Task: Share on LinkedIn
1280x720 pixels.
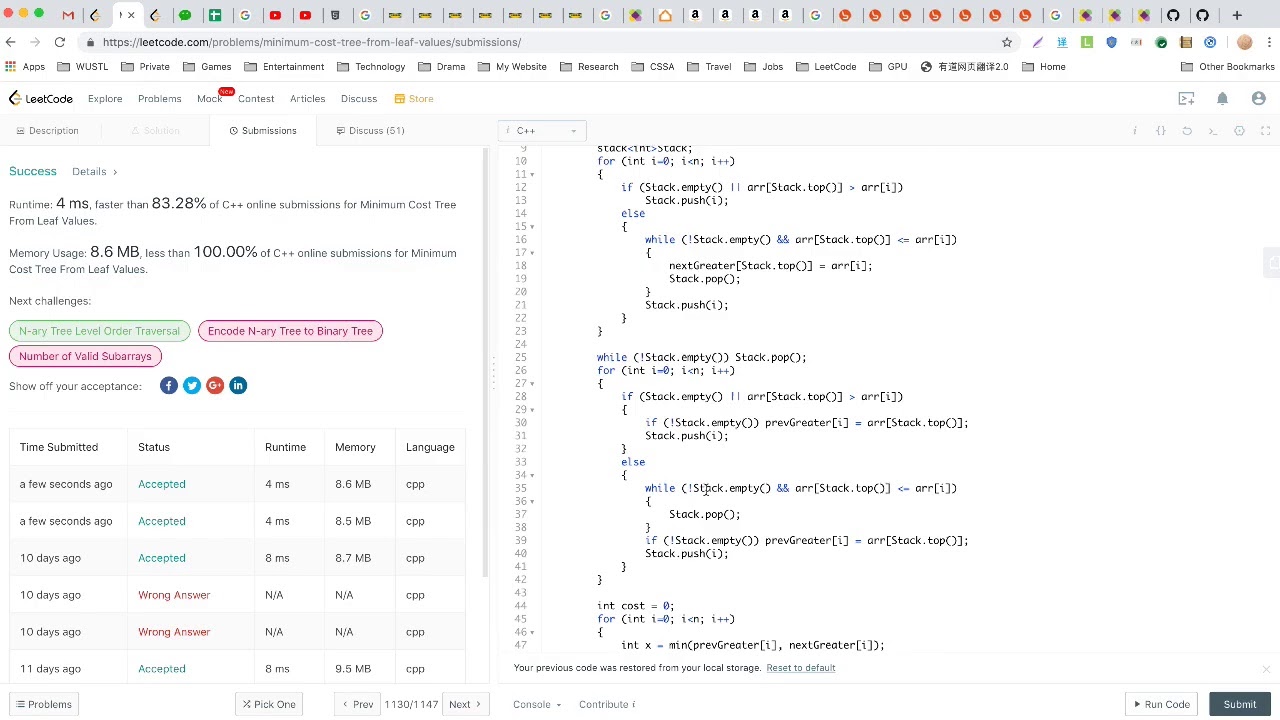Action: [x=238, y=386]
